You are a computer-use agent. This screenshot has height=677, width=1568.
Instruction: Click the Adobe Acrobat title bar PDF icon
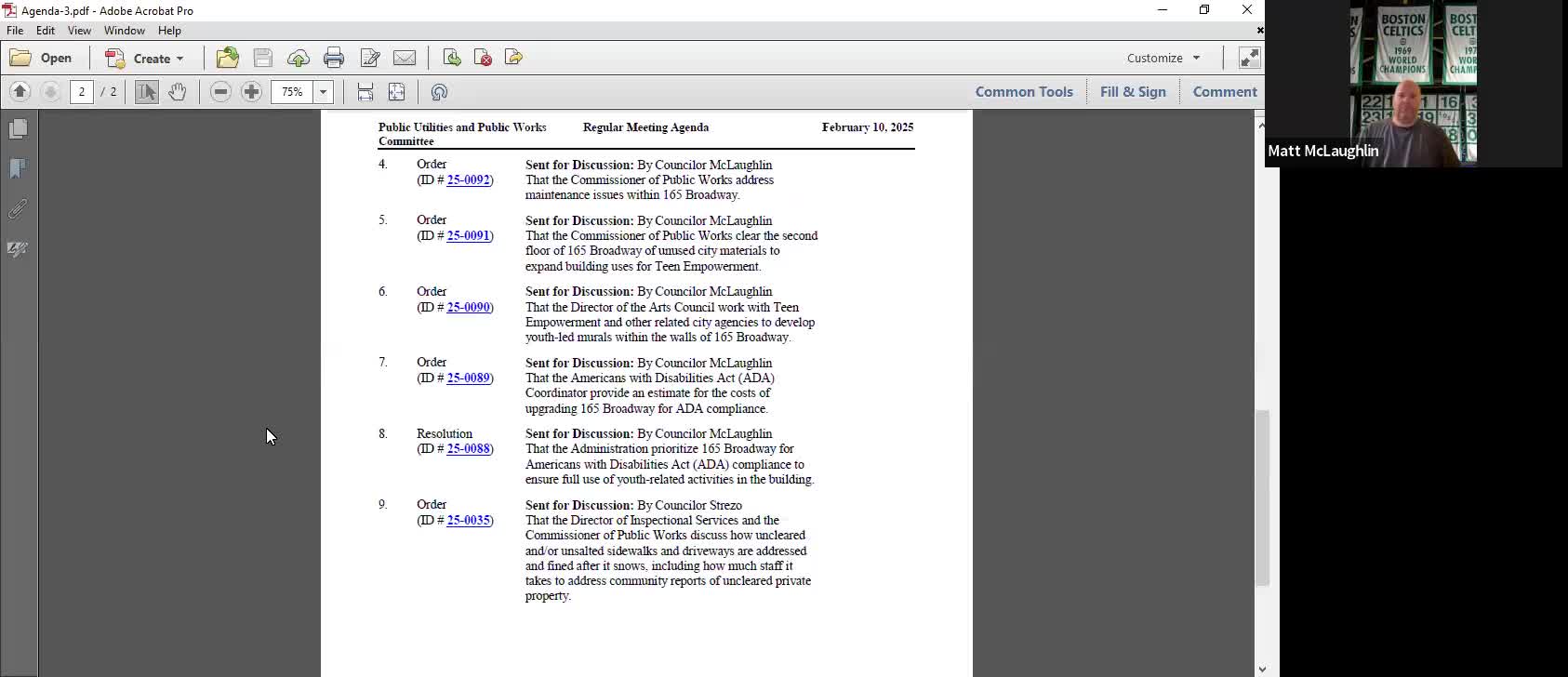coord(9,10)
